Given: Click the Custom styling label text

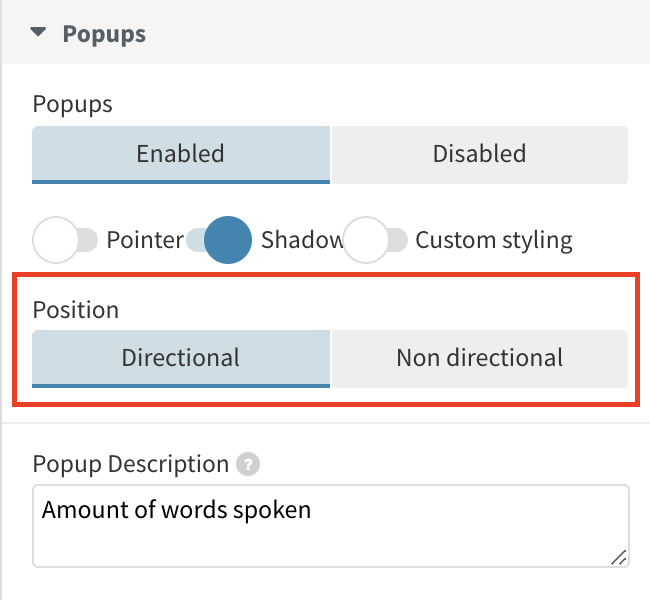Looking at the screenshot, I should point(494,240).
